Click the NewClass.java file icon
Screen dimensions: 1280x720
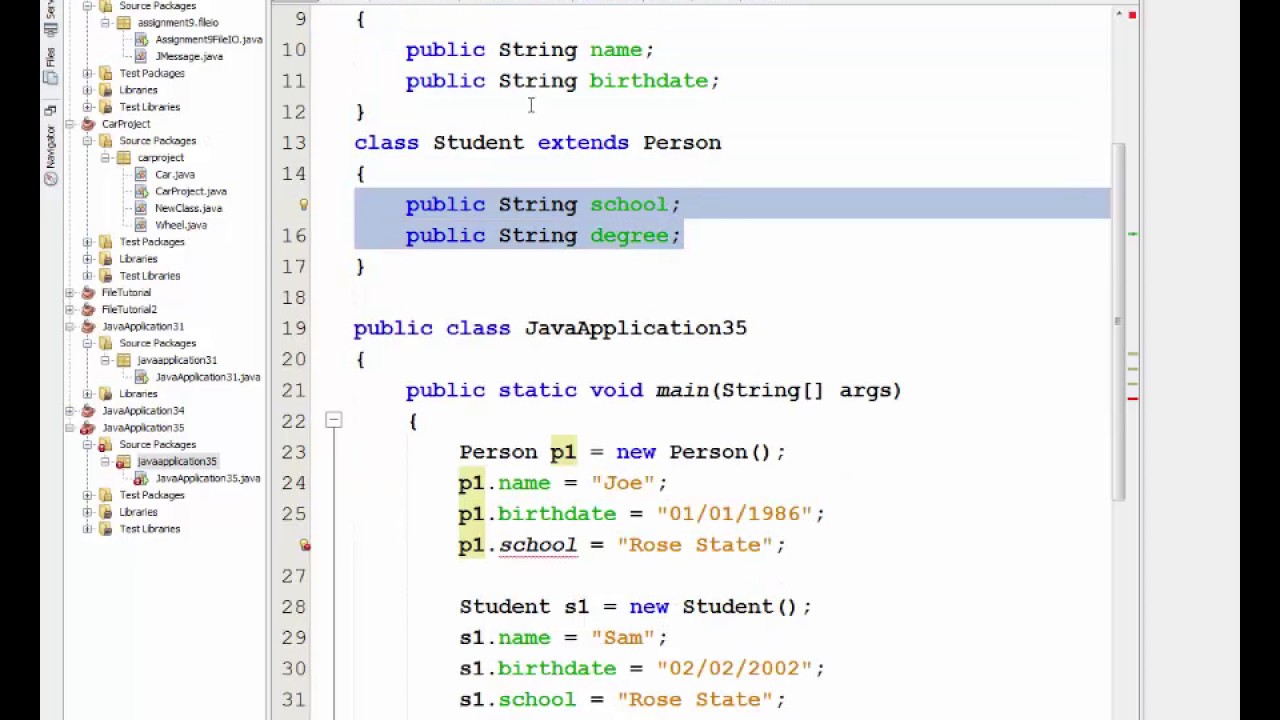click(141, 208)
